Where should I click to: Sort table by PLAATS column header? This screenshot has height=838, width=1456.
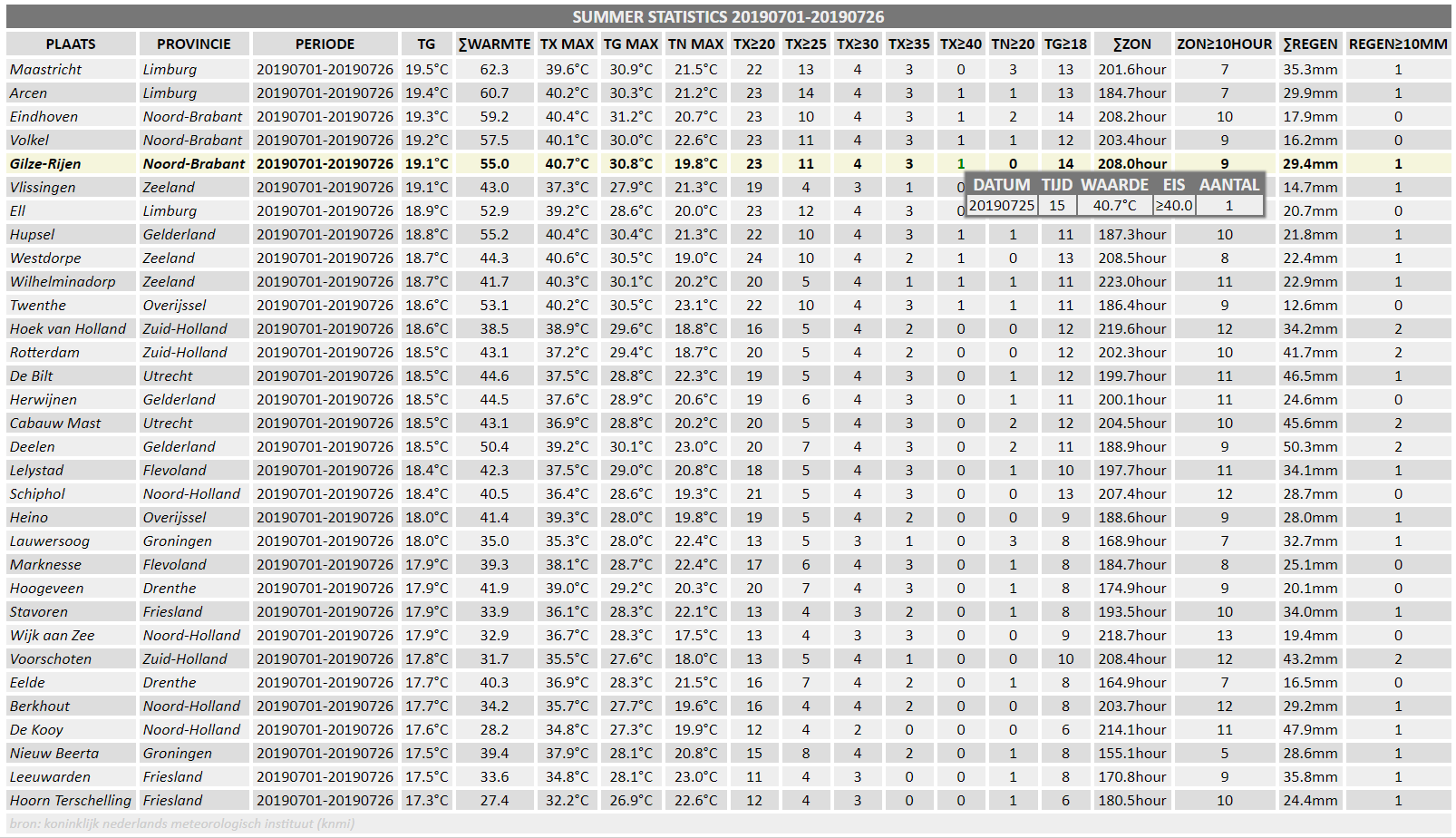tap(71, 44)
